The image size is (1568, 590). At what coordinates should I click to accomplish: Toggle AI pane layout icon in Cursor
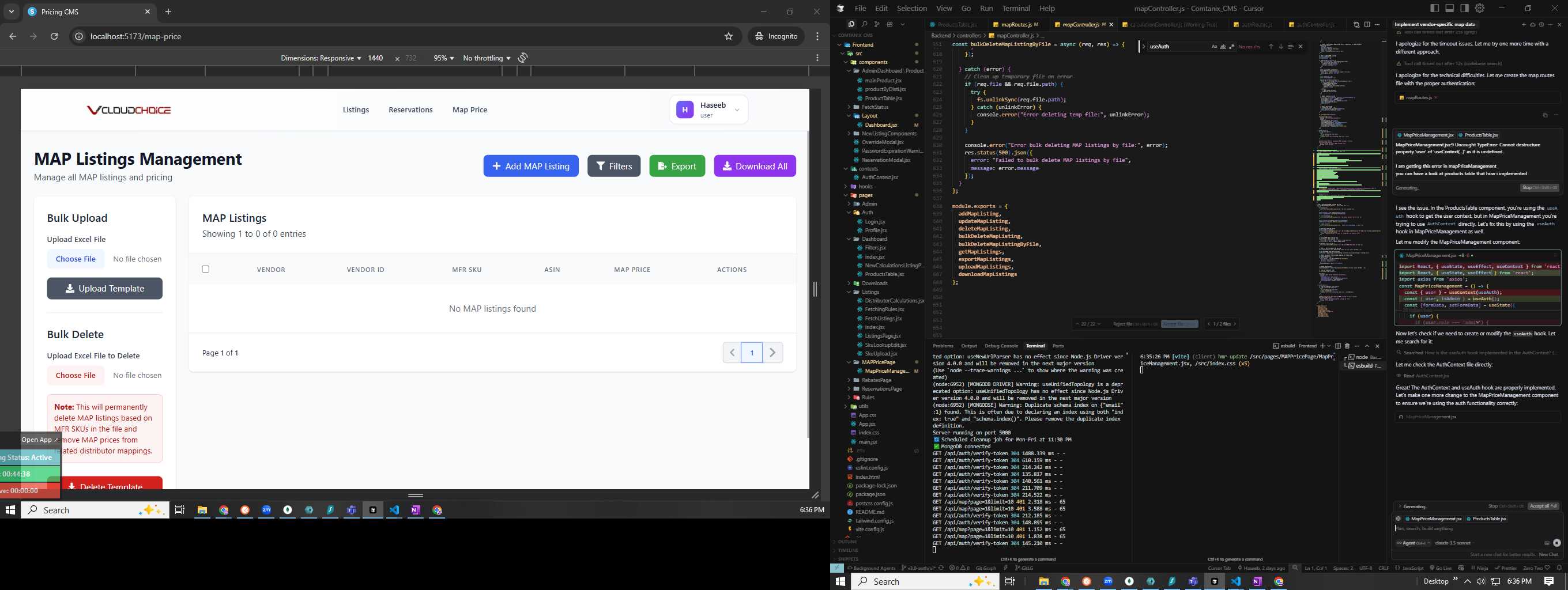tap(1464, 8)
